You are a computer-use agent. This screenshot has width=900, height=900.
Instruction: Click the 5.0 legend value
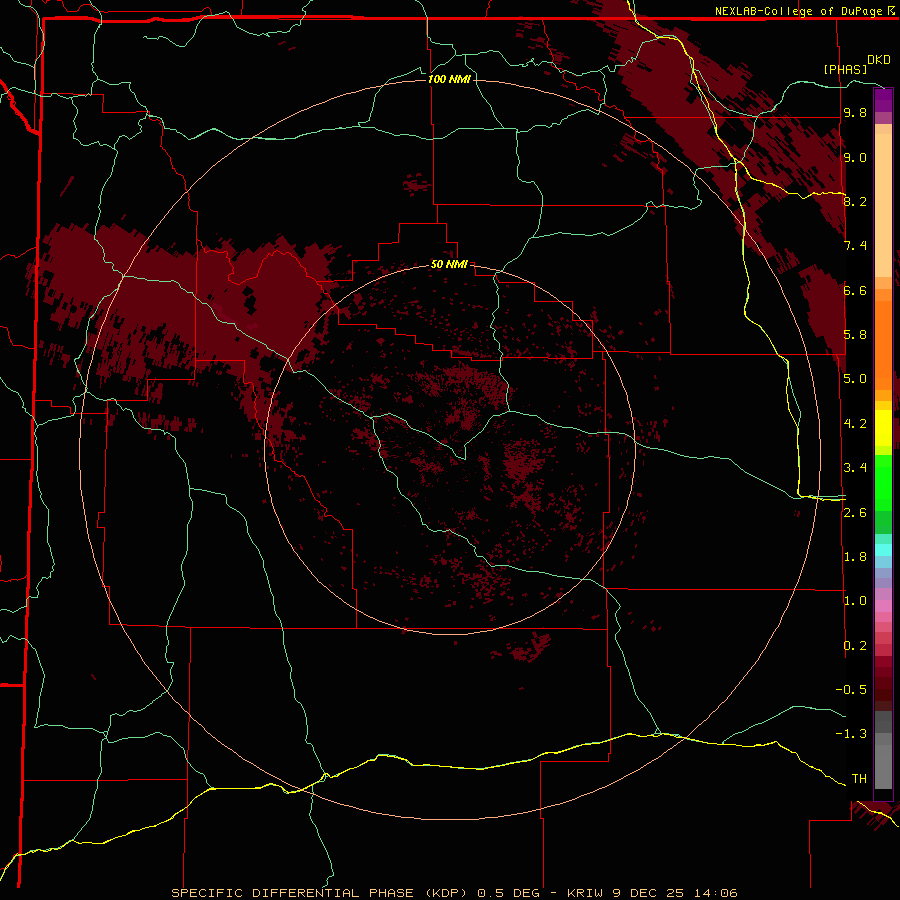[855, 379]
